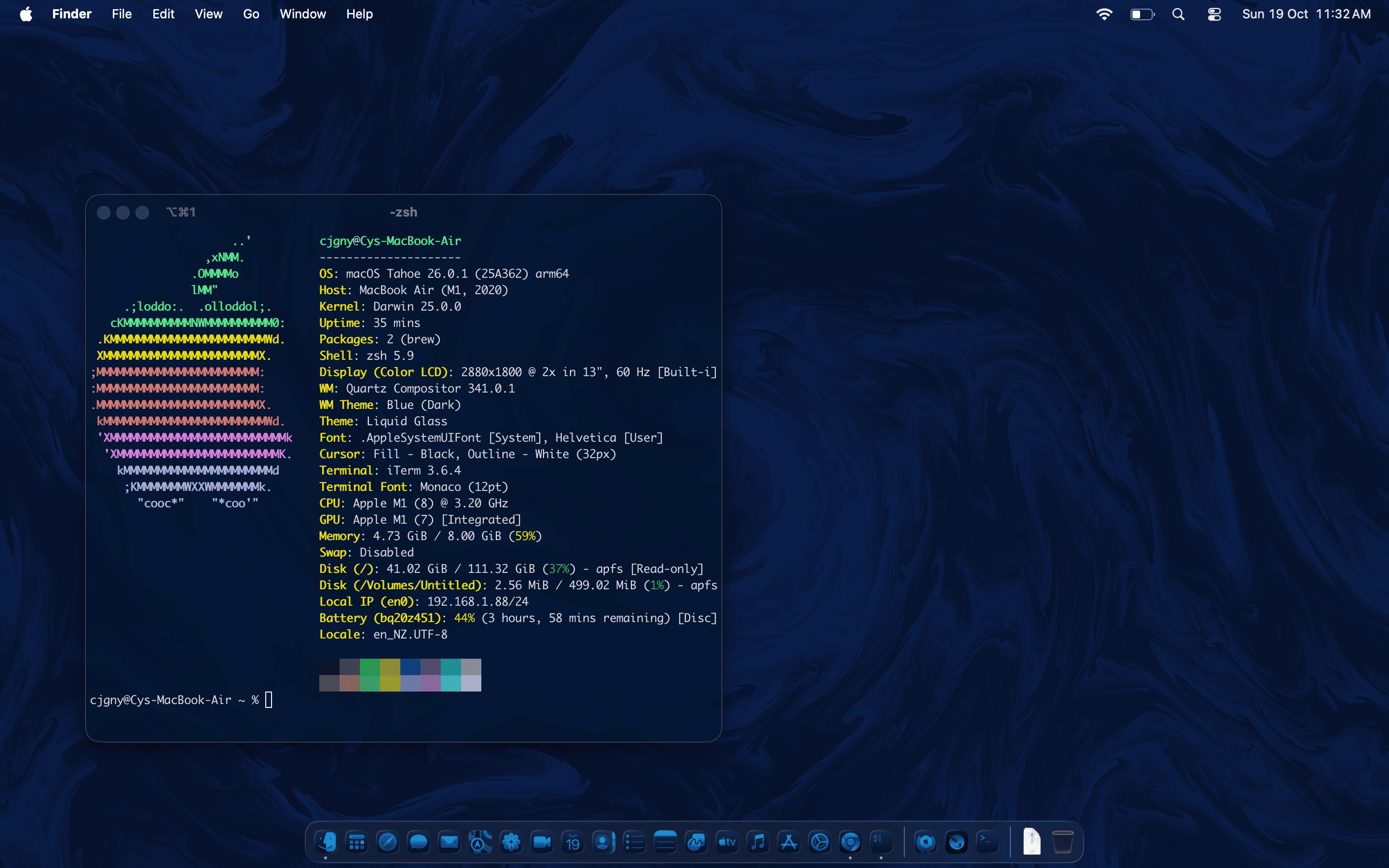The width and height of the screenshot is (1389, 868).
Task: Show battery status in menu bar
Action: 1142,14
